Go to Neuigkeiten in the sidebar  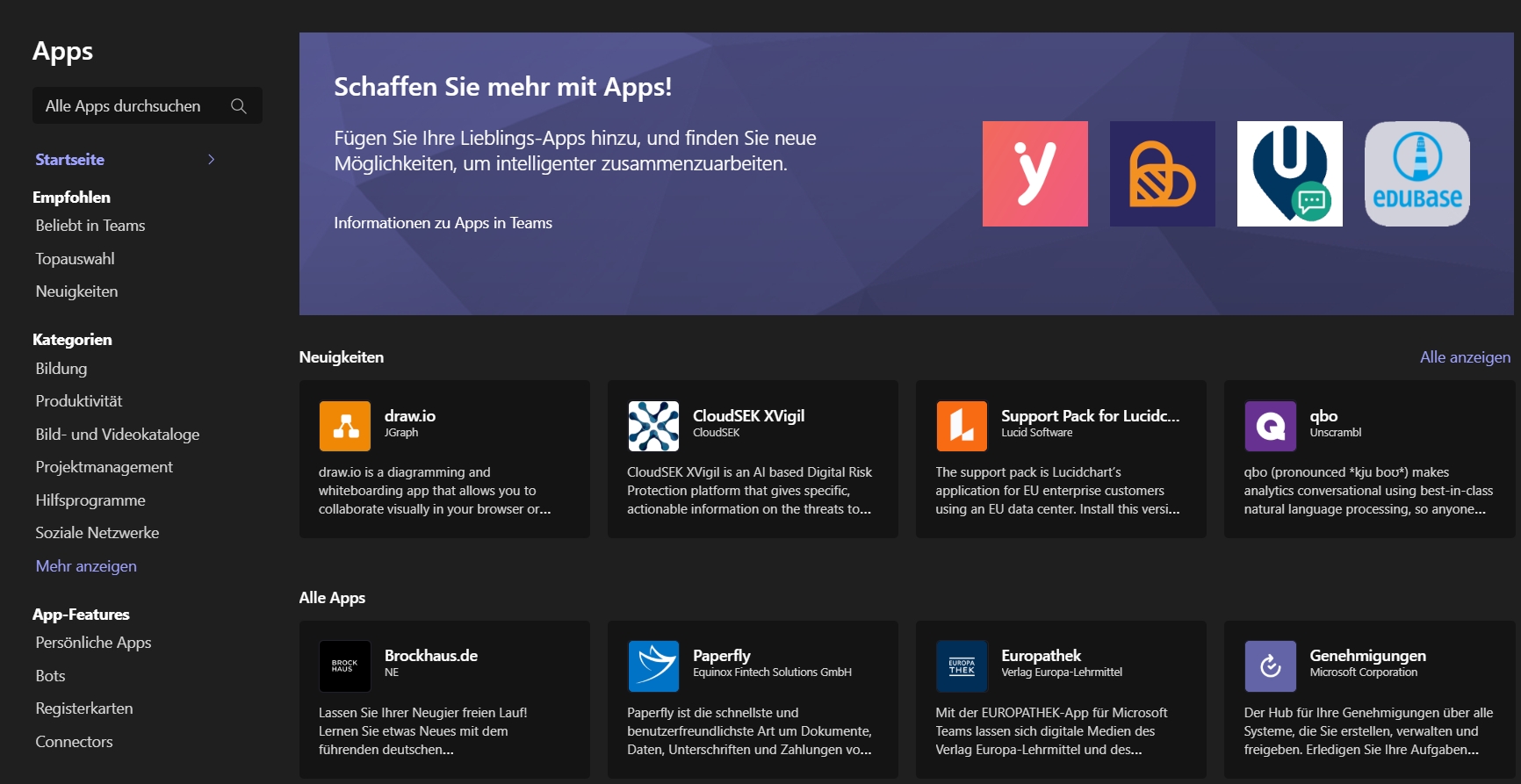coord(76,291)
